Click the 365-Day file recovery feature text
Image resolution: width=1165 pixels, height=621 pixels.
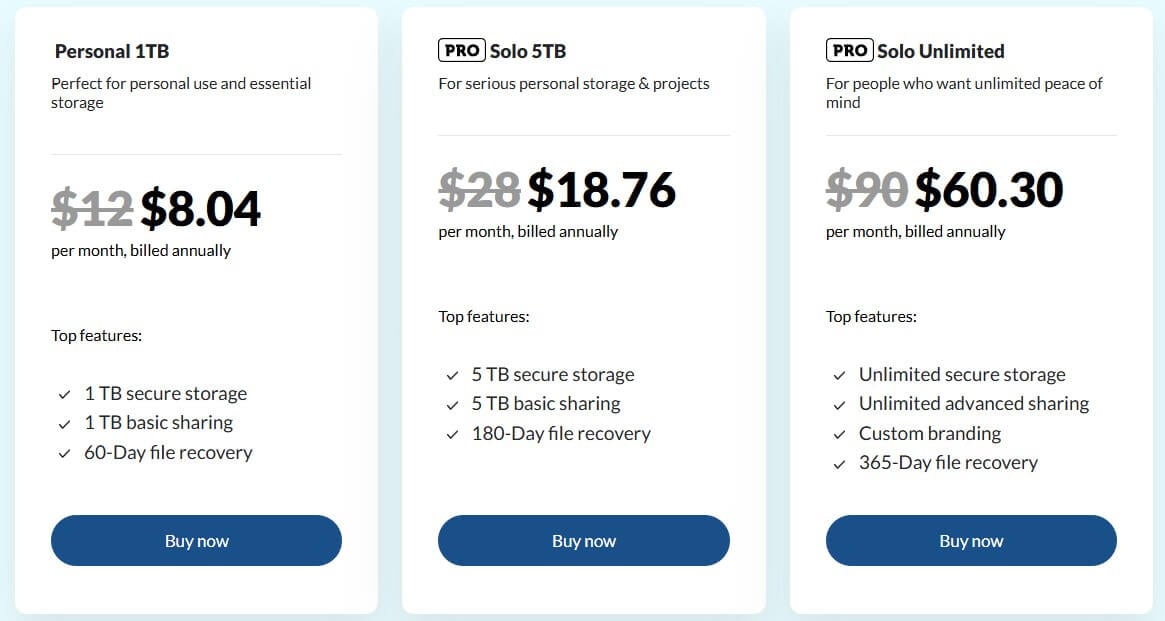click(949, 462)
